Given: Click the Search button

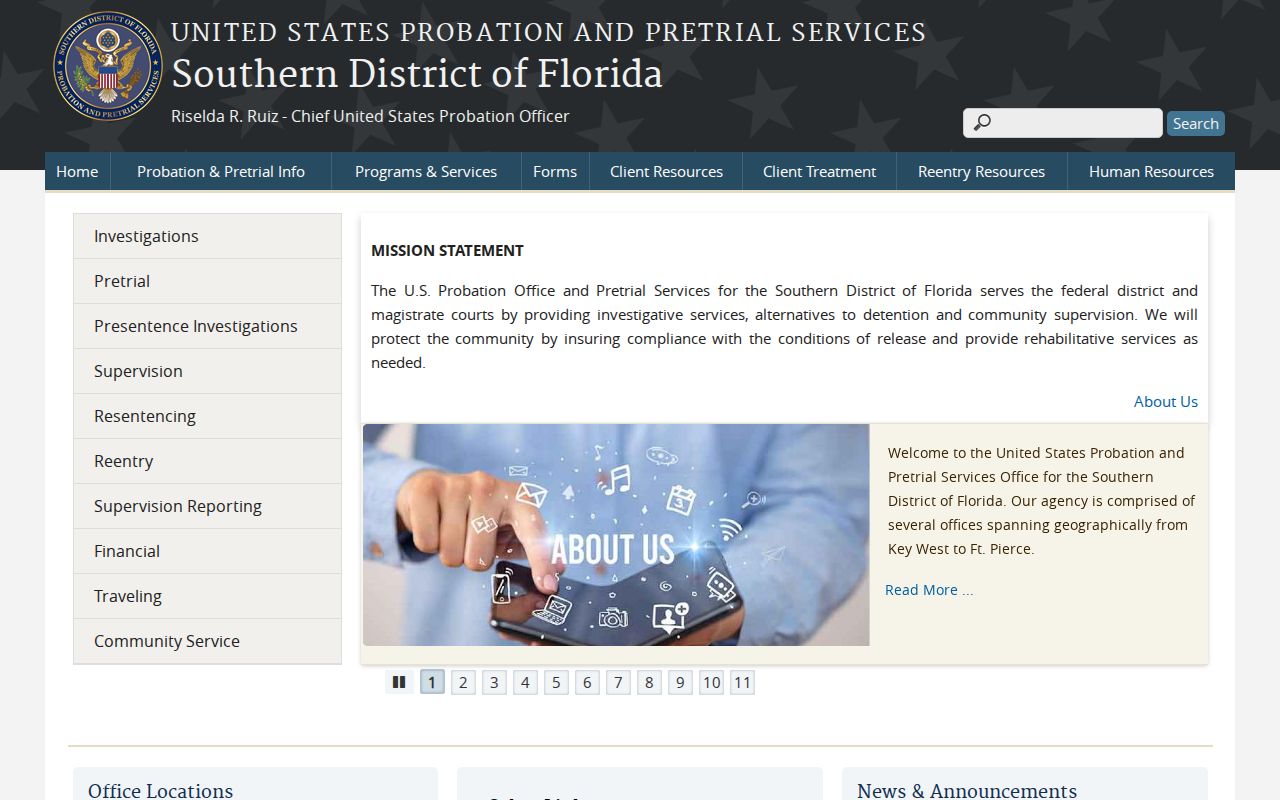Looking at the screenshot, I should pos(1195,123).
